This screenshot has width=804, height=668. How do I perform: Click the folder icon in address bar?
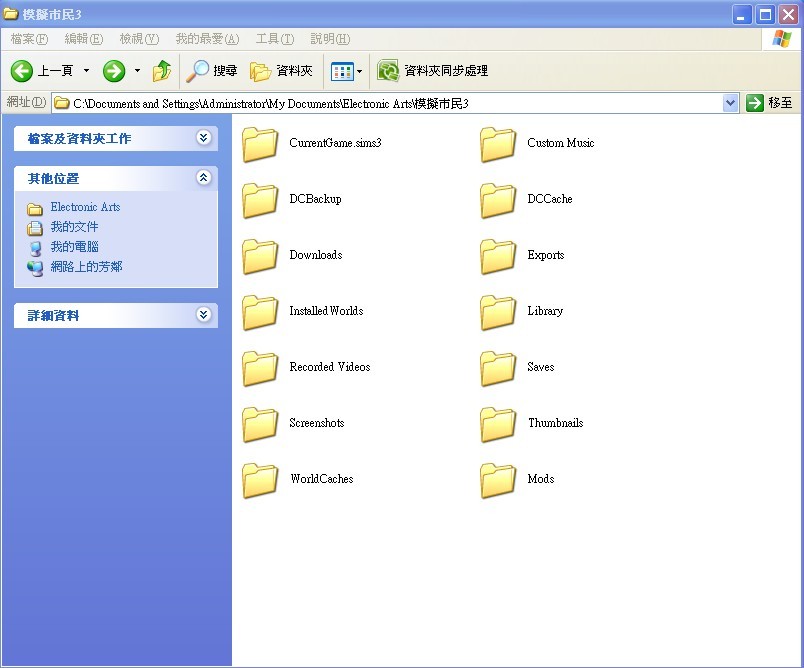tap(62, 103)
